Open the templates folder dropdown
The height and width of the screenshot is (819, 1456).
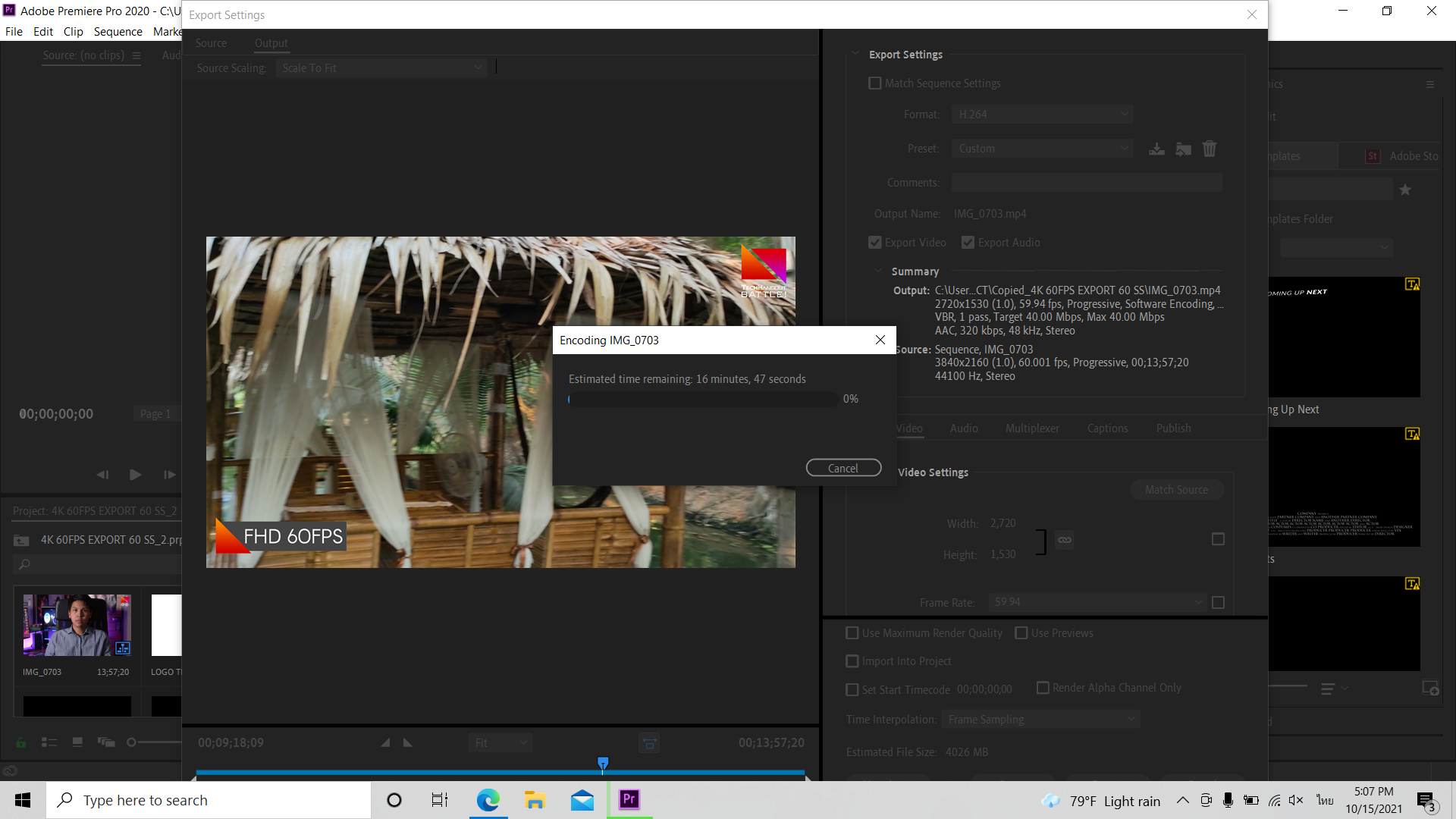pos(1336,248)
